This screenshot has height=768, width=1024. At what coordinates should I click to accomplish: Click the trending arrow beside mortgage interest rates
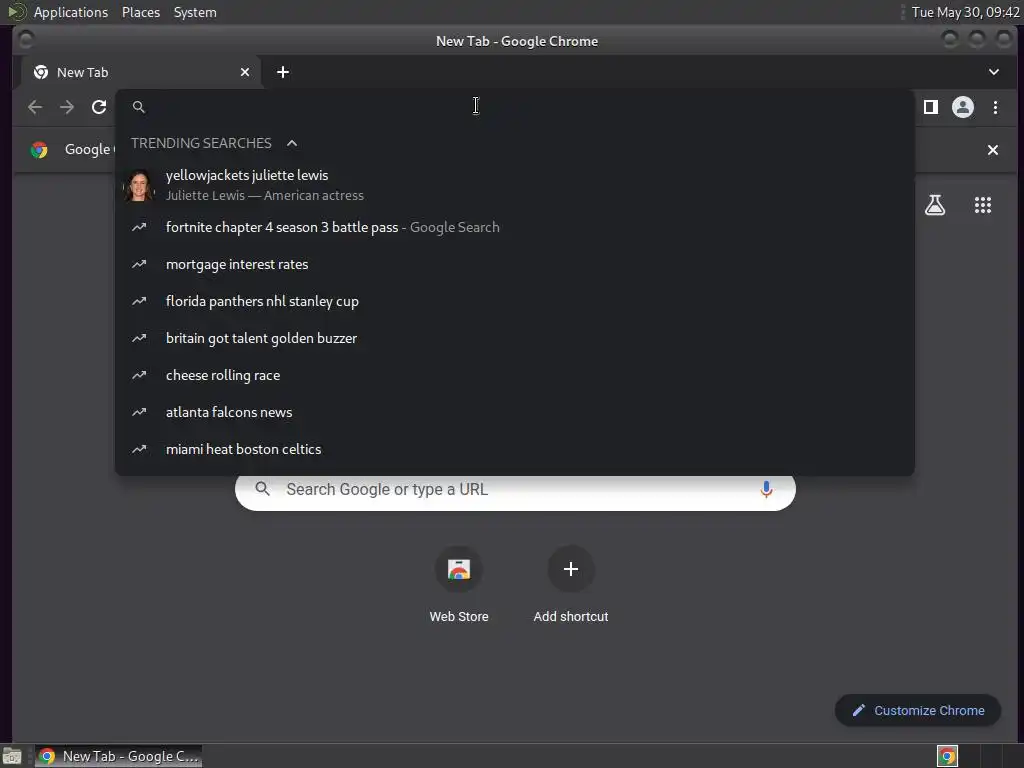tap(139, 264)
